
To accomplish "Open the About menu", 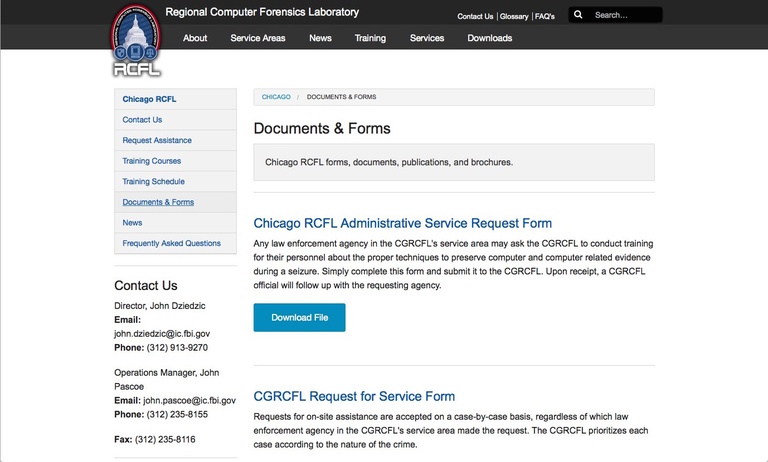I will coord(195,38).
